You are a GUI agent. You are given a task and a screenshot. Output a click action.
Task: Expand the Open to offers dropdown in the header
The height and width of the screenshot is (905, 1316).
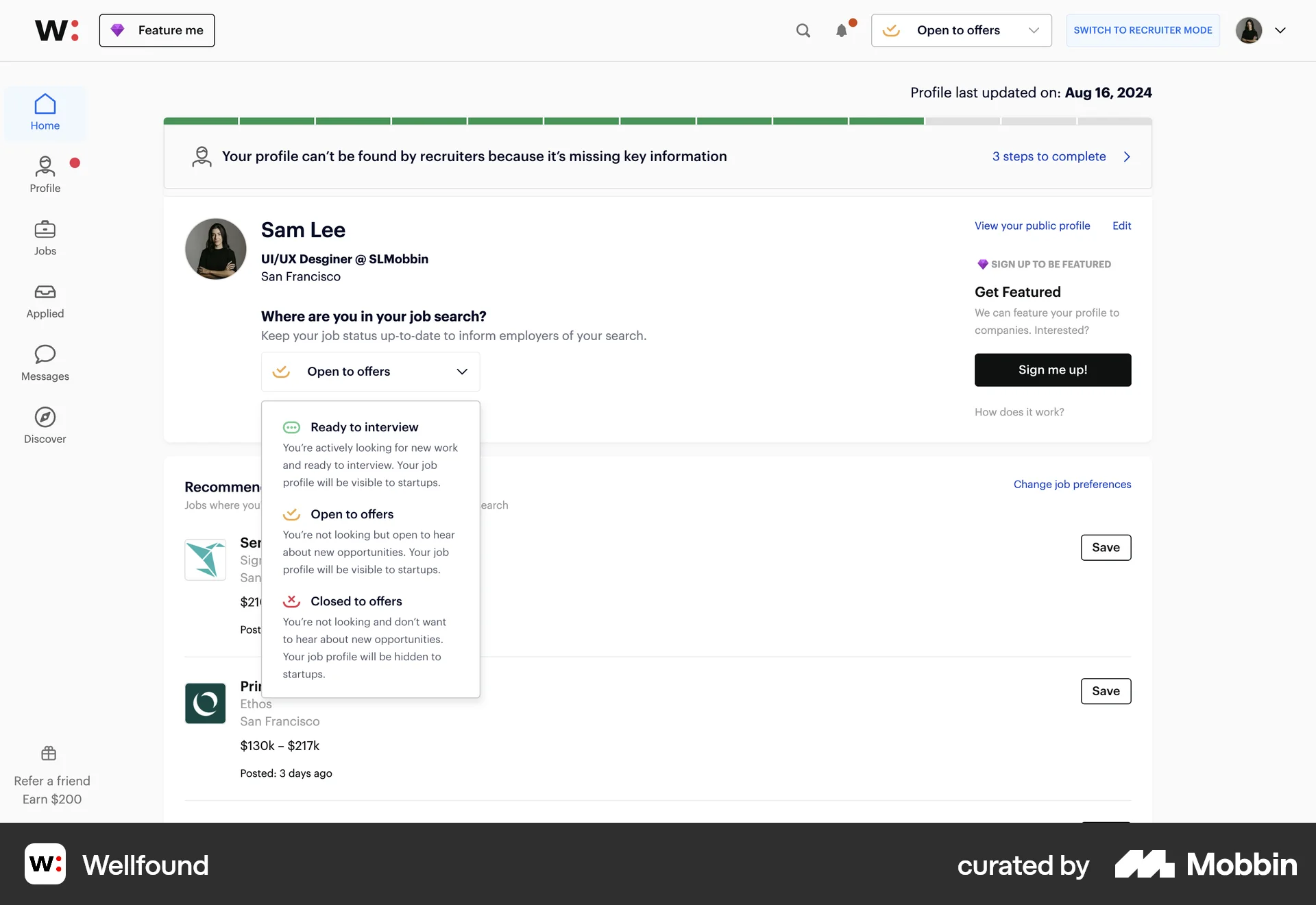pos(961,30)
